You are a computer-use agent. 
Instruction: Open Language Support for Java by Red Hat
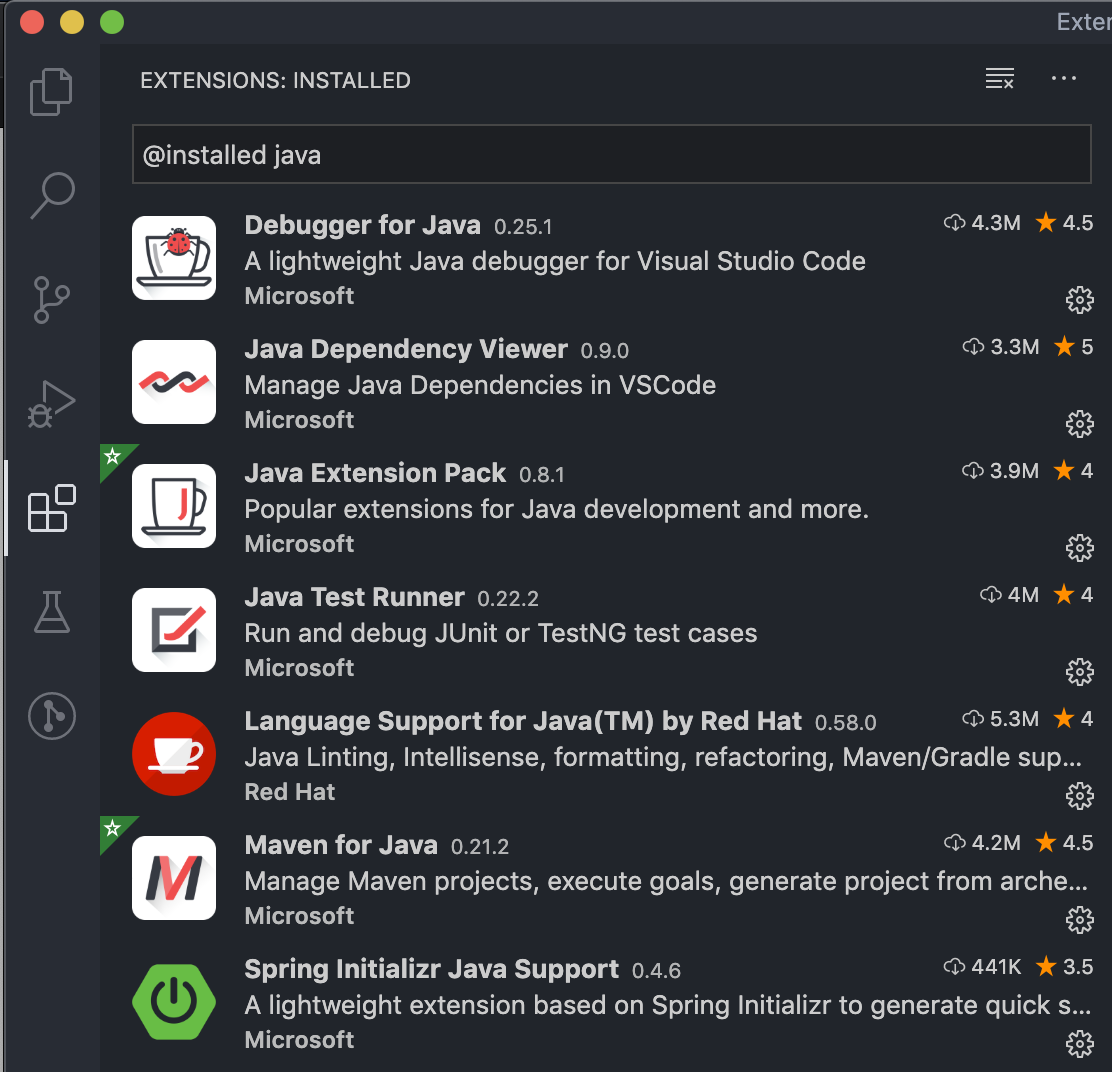click(x=523, y=721)
